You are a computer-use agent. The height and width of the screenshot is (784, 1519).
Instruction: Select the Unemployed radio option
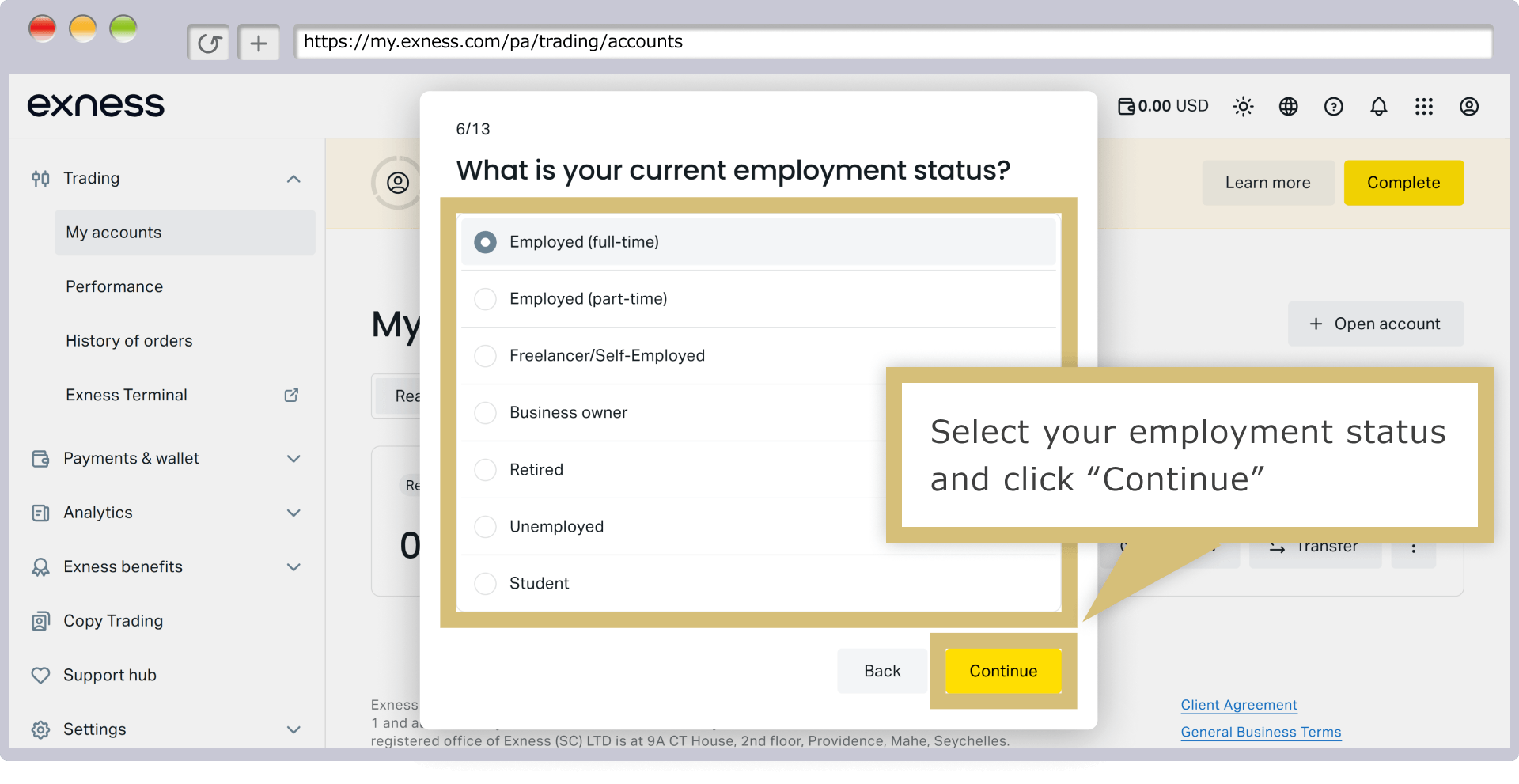click(485, 527)
